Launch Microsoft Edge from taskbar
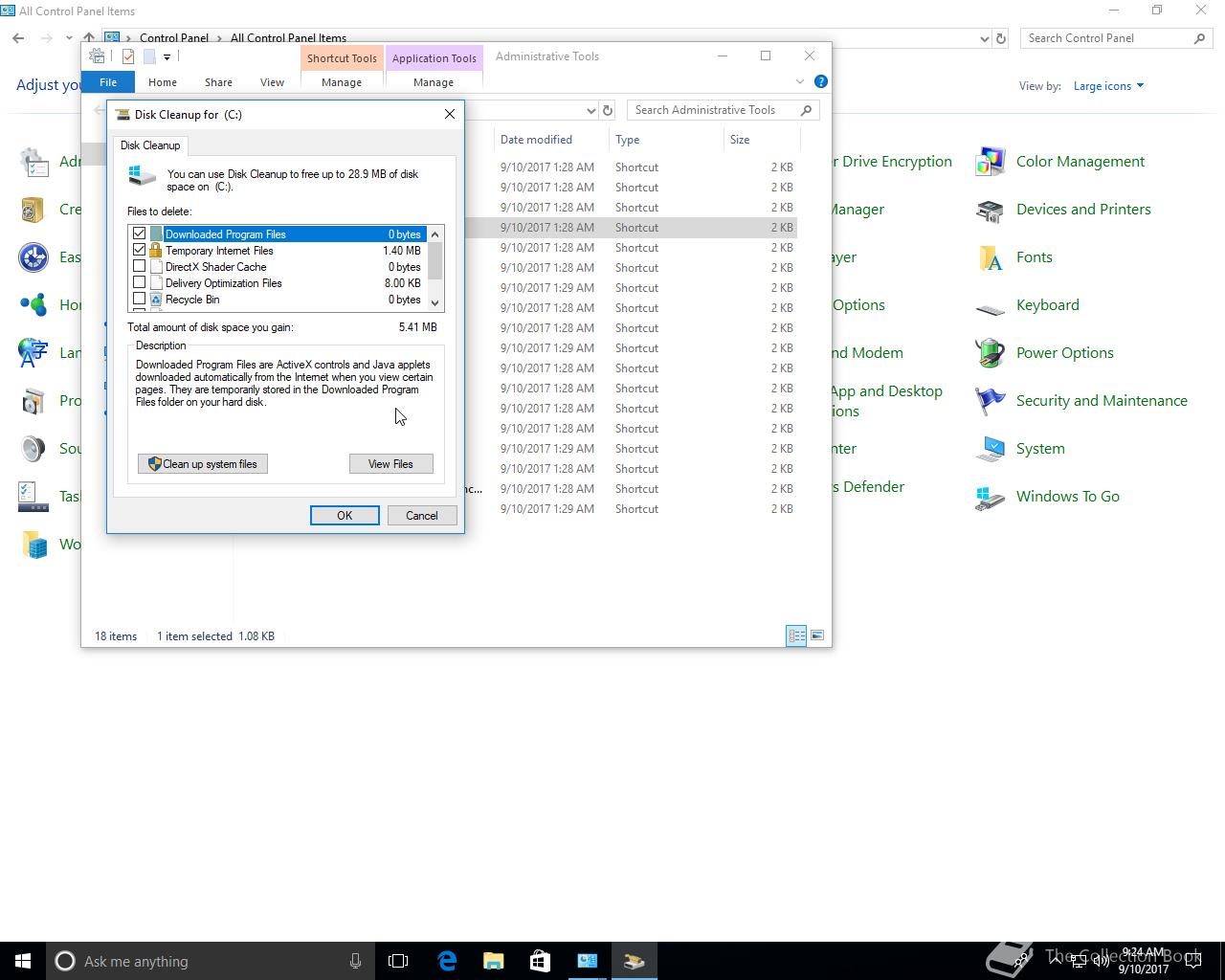Screen dimensions: 1225x980 click(447, 961)
